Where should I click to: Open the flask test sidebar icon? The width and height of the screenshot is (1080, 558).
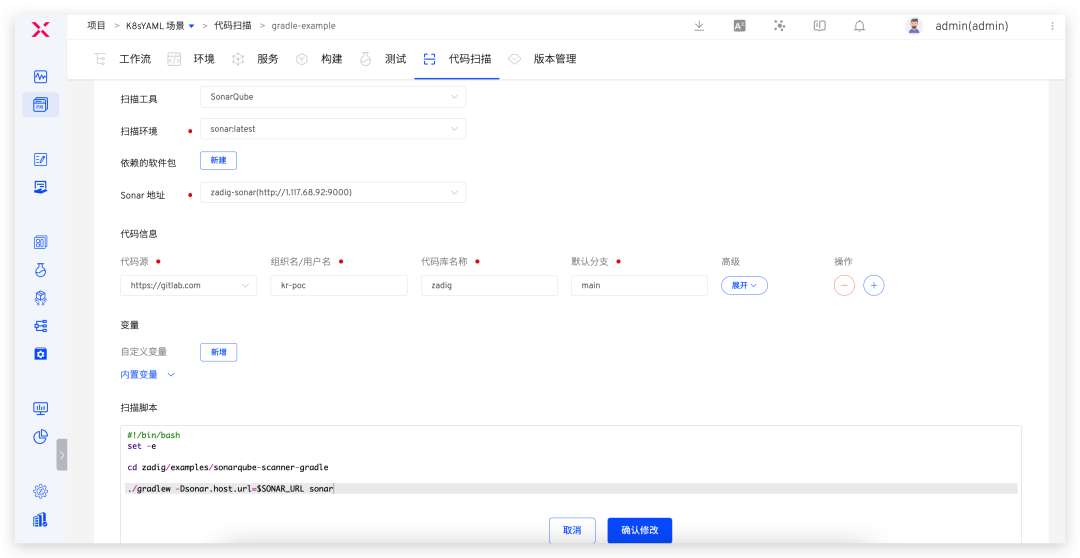coord(41,269)
